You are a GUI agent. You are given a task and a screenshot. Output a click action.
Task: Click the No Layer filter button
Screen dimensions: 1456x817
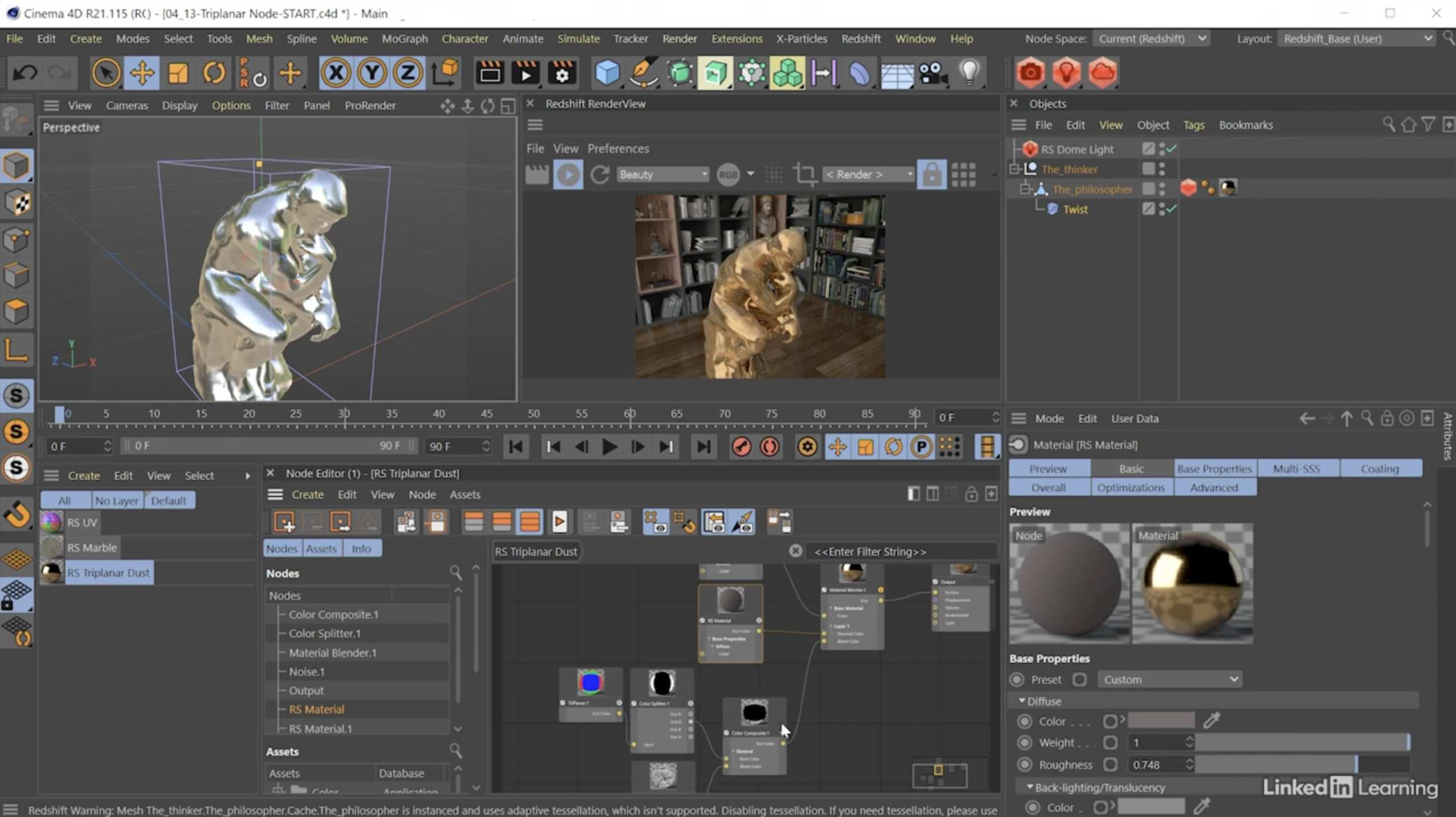116,500
